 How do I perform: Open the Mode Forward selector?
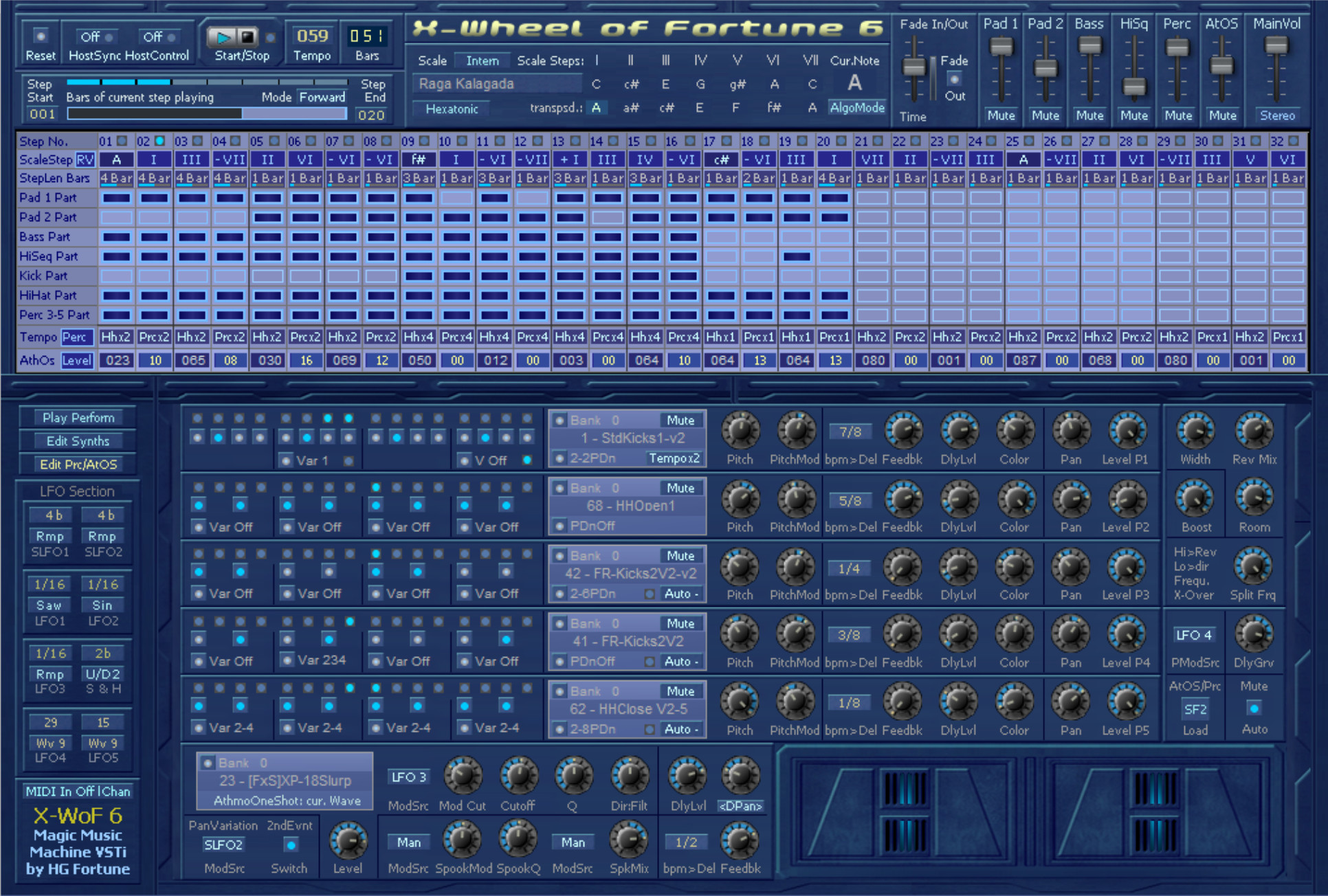(x=322, y=97)
